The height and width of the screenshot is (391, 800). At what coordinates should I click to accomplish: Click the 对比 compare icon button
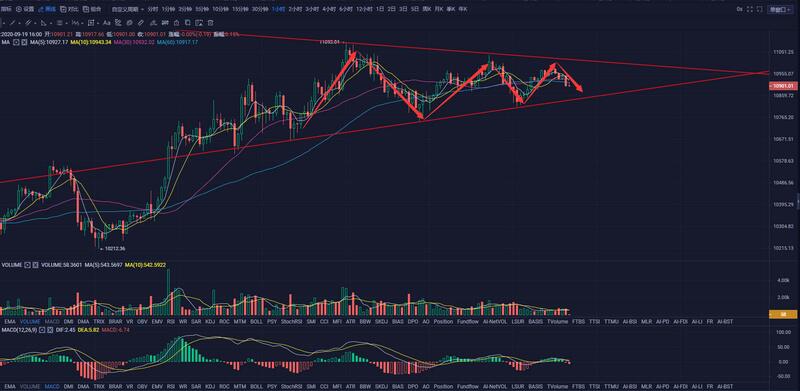pyautogui.click(x=69, y=9)
